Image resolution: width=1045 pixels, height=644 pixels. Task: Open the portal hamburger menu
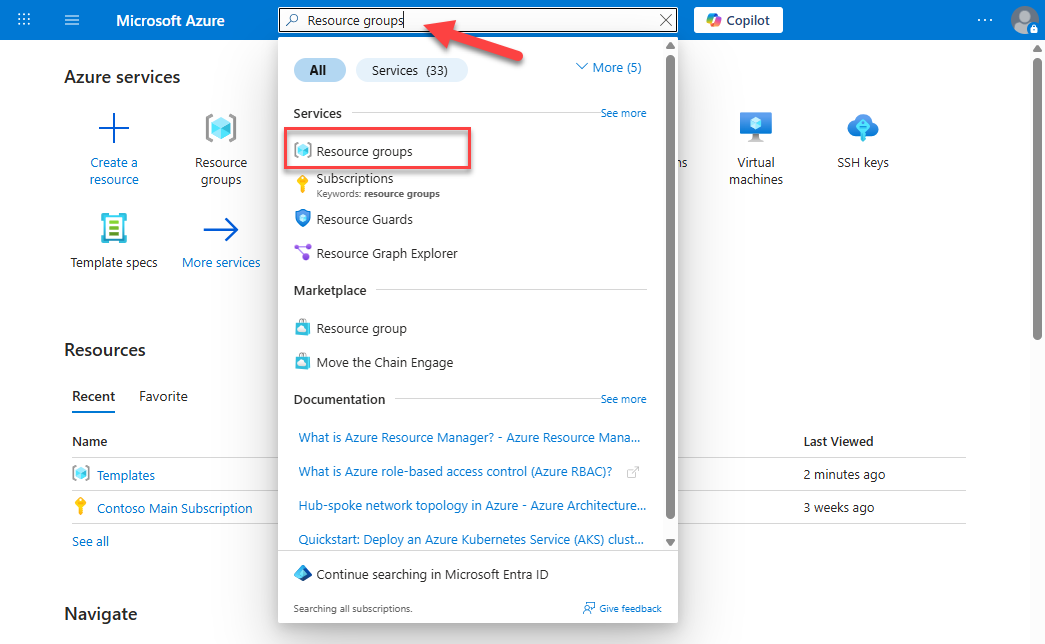pyautogui.click(x=72, y=20)
